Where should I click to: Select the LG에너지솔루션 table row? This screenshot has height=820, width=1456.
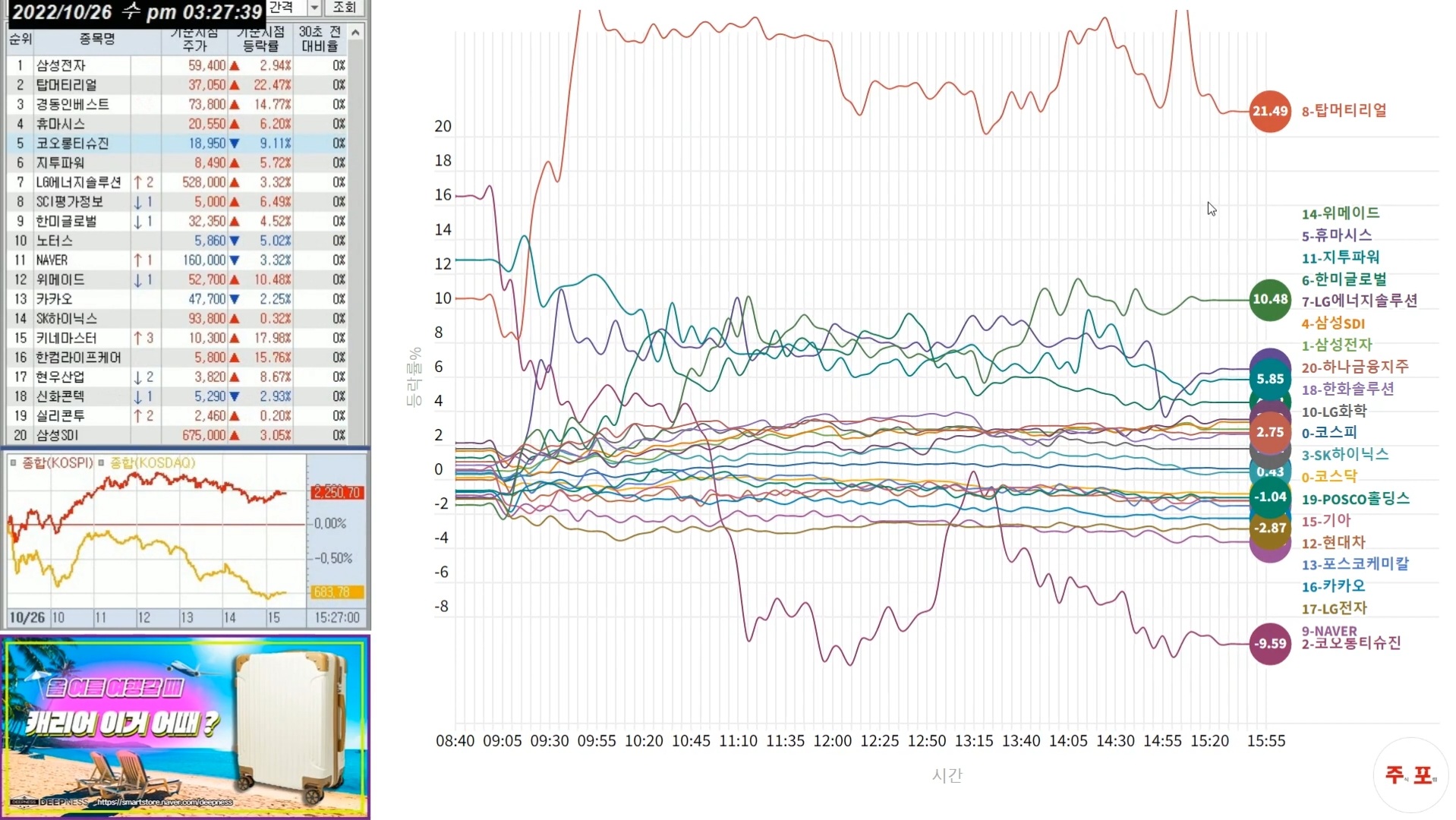[177, 182]
